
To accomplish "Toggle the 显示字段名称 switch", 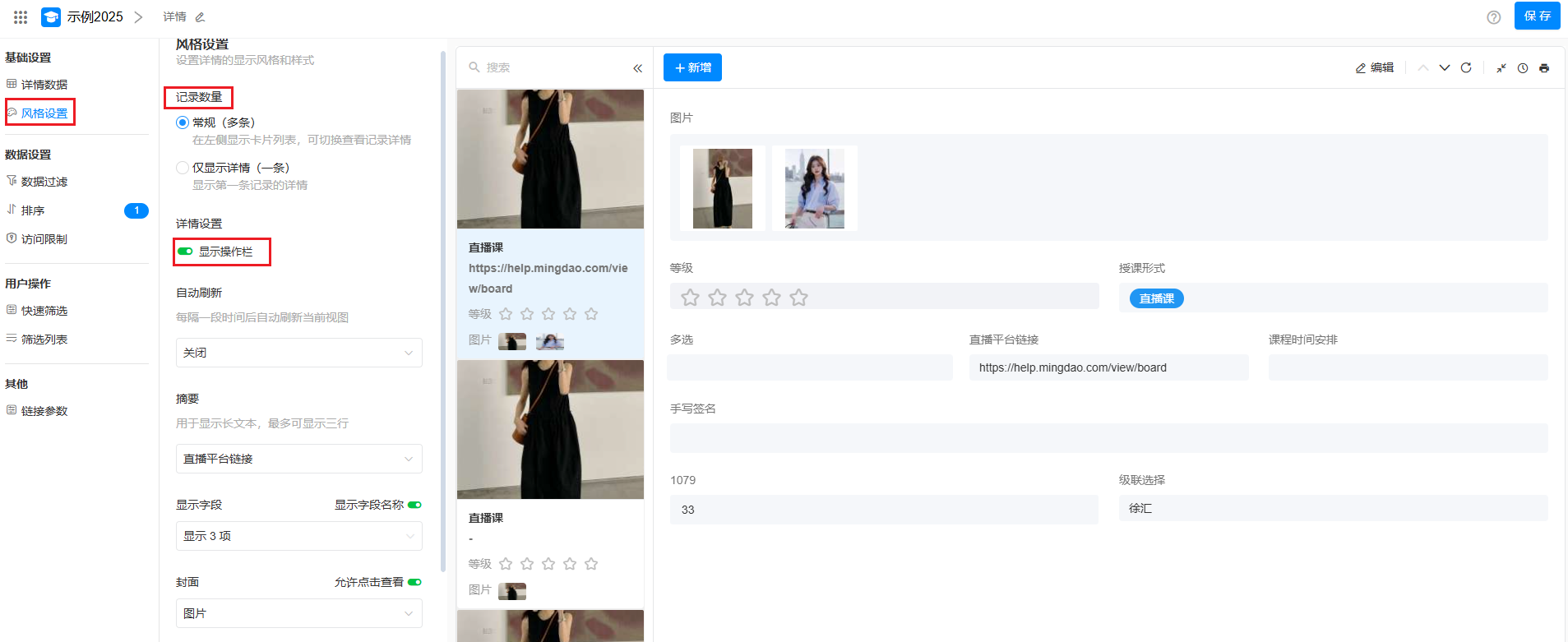I will tap(414, 505).
